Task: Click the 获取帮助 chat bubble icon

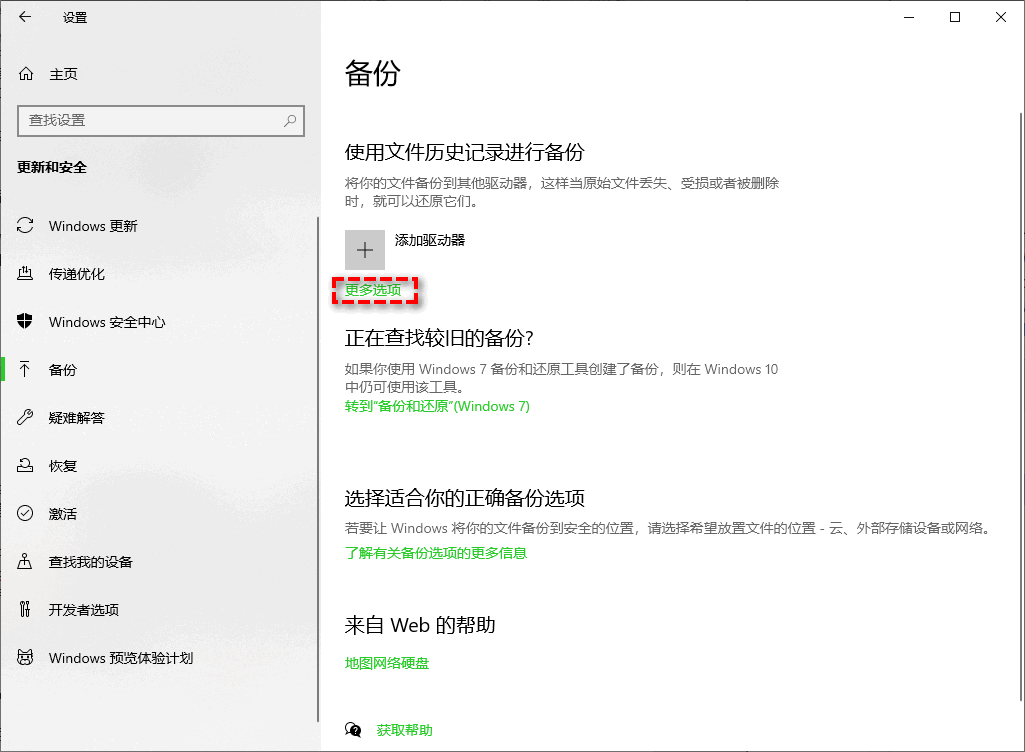Action: tap(352, 730)
